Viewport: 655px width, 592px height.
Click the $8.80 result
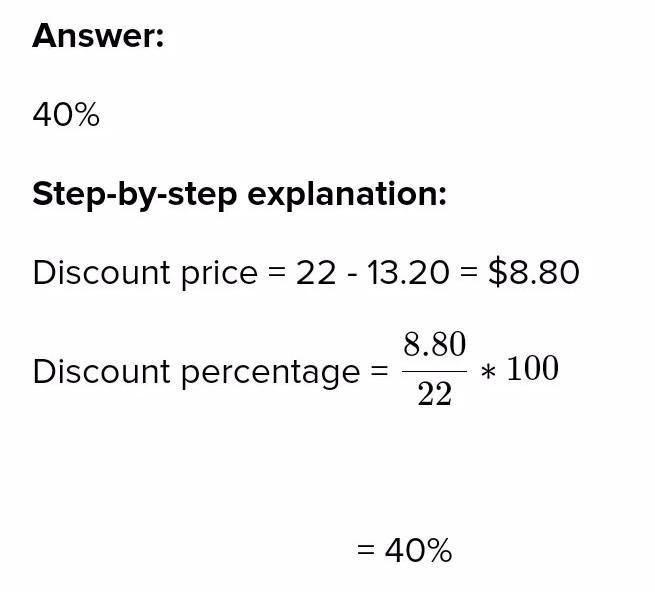pos(533,272)
